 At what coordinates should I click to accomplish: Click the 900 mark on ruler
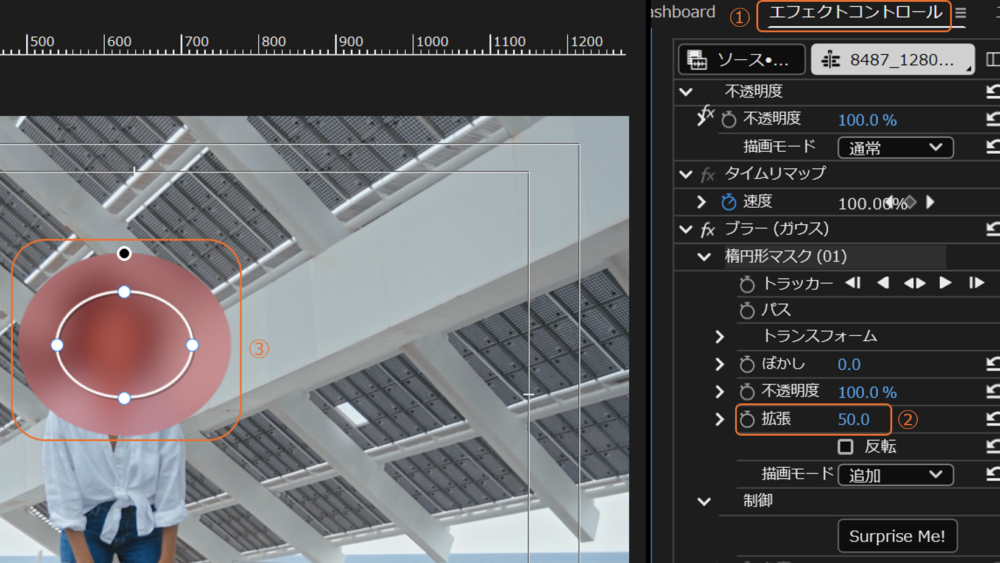click(x=351, y=42)
